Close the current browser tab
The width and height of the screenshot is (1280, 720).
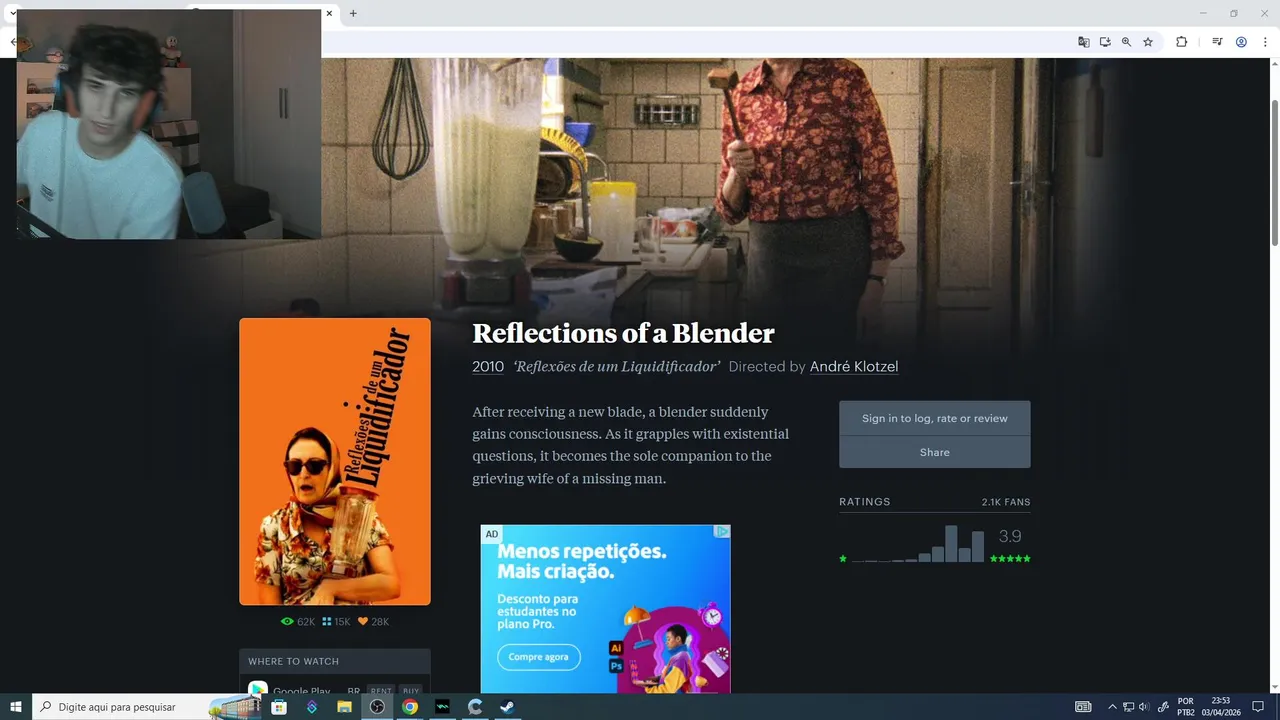(330, 13)
